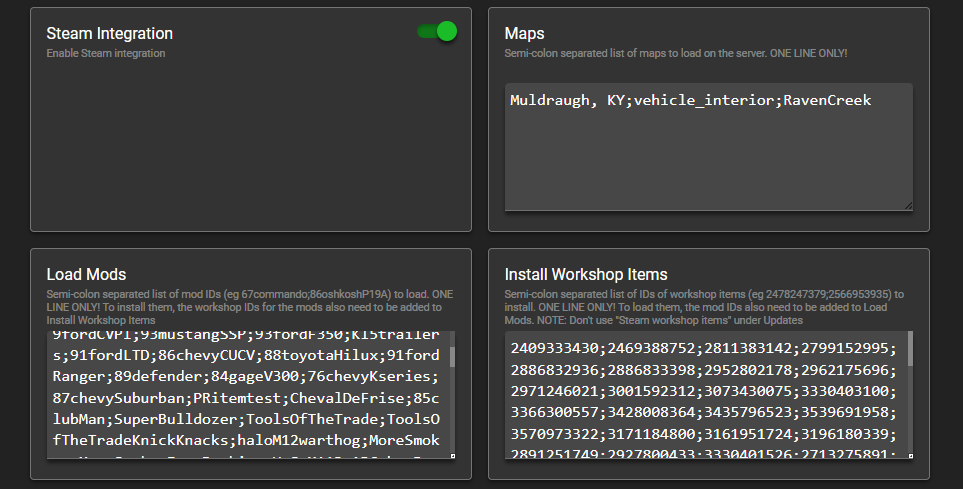Click 'Muldraugh, KY' in the Maps field
Viewport: 963px width, 489px height.
[x=567, y=101]
